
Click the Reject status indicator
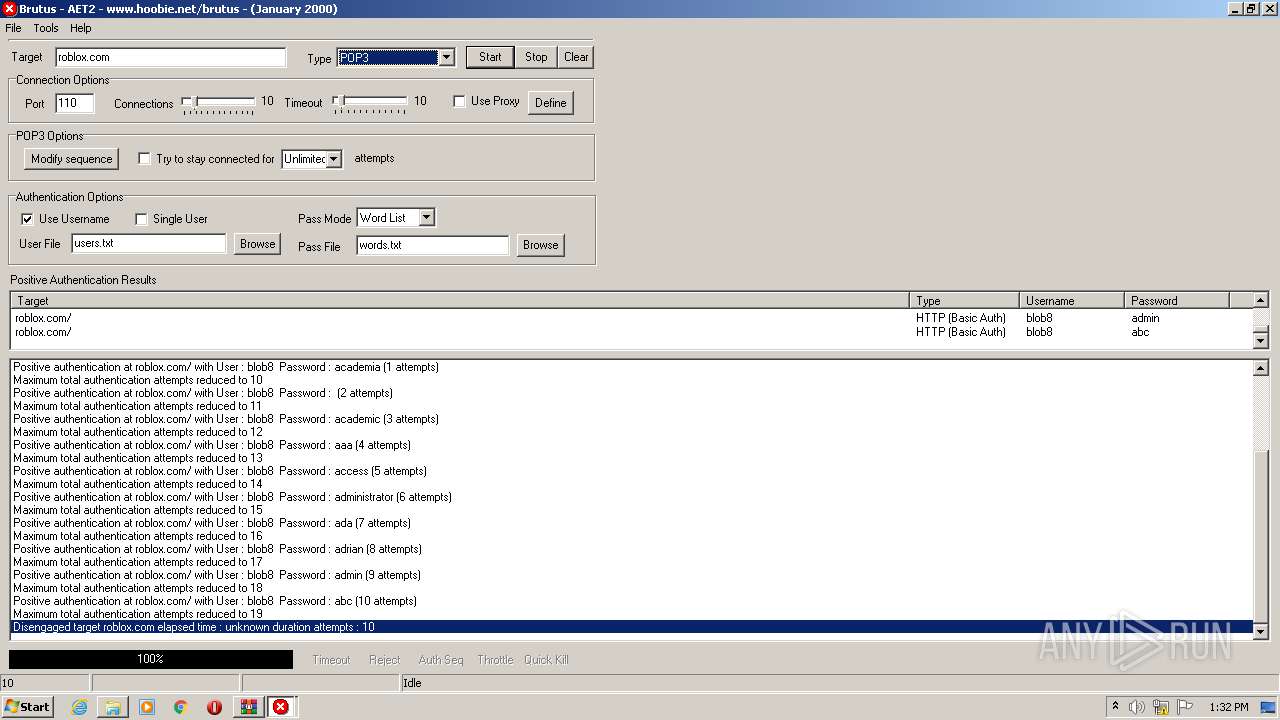[x=384, y=660]
